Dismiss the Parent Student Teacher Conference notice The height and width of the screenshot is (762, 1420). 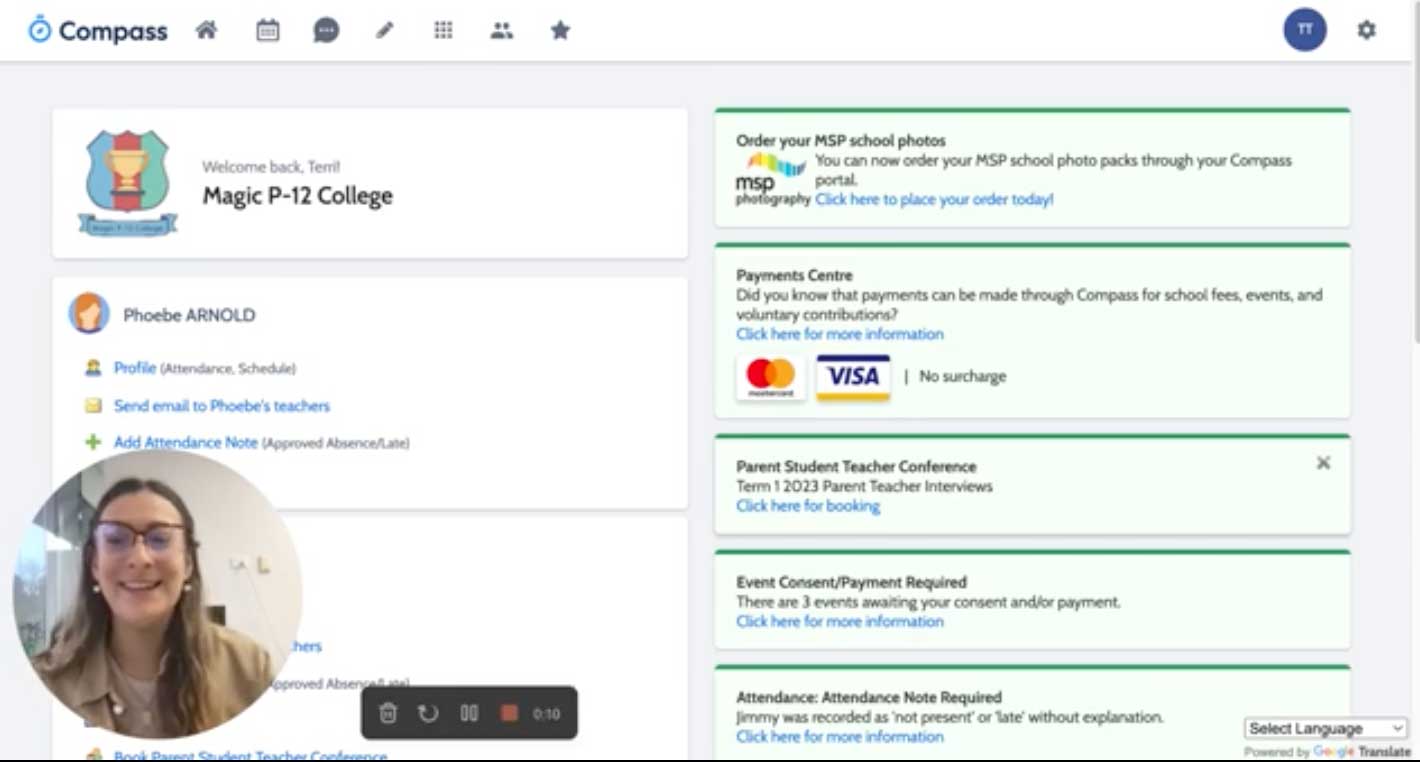1323,462
